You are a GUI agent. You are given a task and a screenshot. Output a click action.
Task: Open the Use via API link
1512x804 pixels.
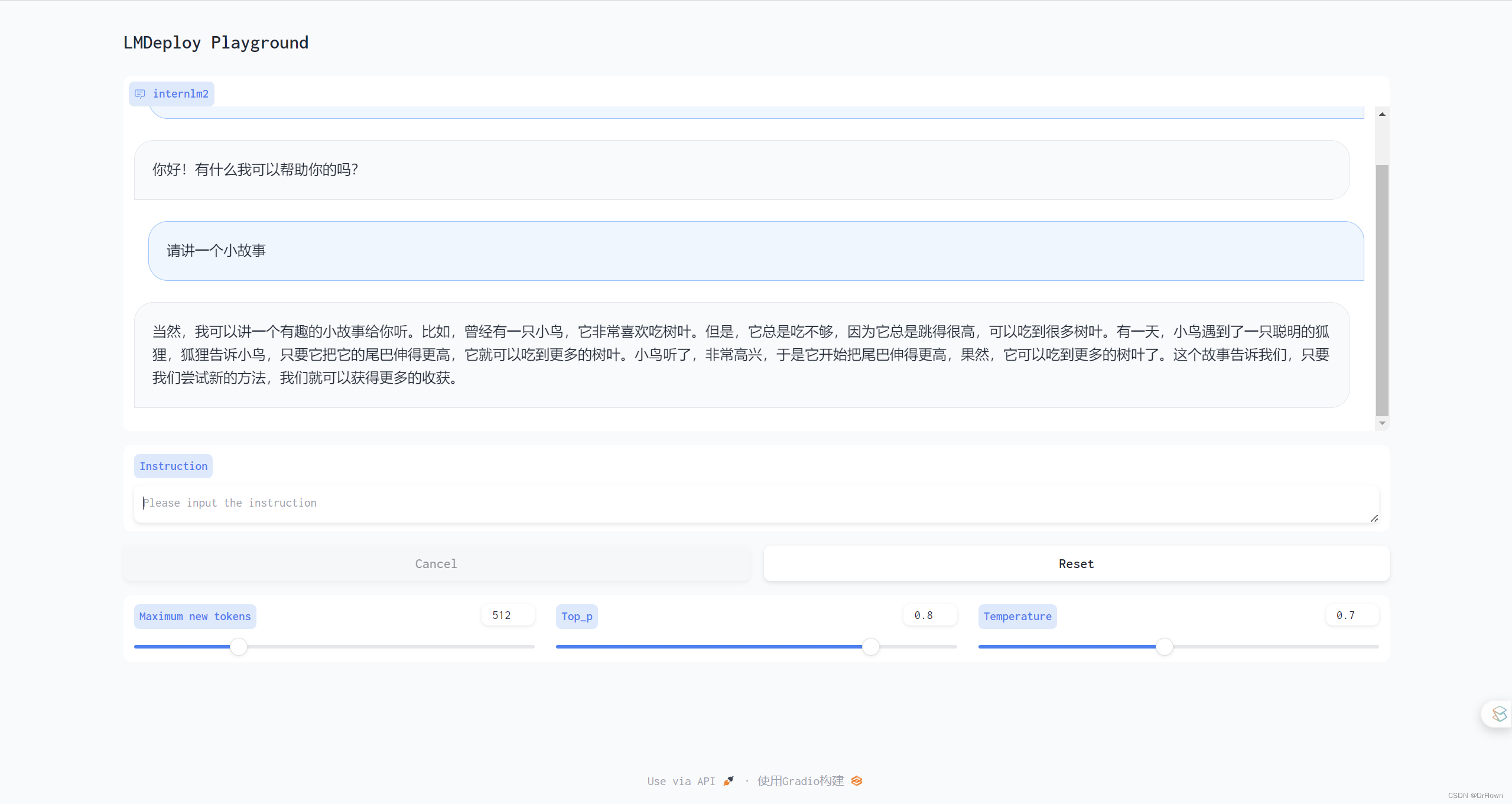coord(690,781)
